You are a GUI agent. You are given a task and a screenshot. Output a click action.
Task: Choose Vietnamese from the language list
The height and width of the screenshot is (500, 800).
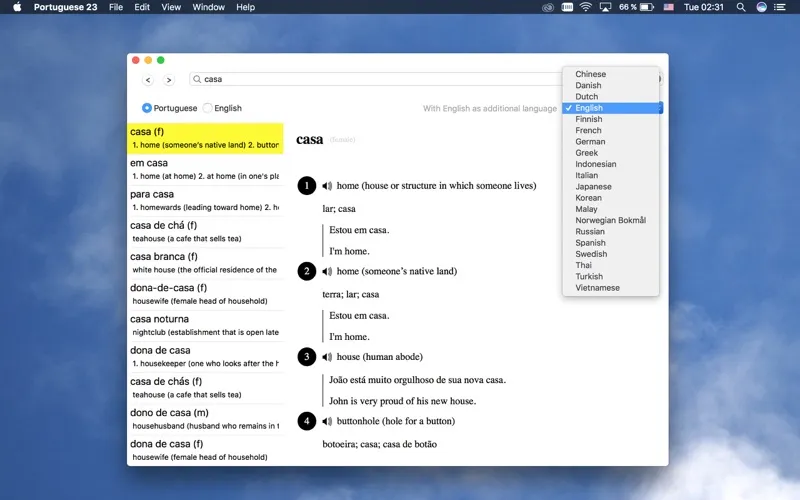coord(611,288)
